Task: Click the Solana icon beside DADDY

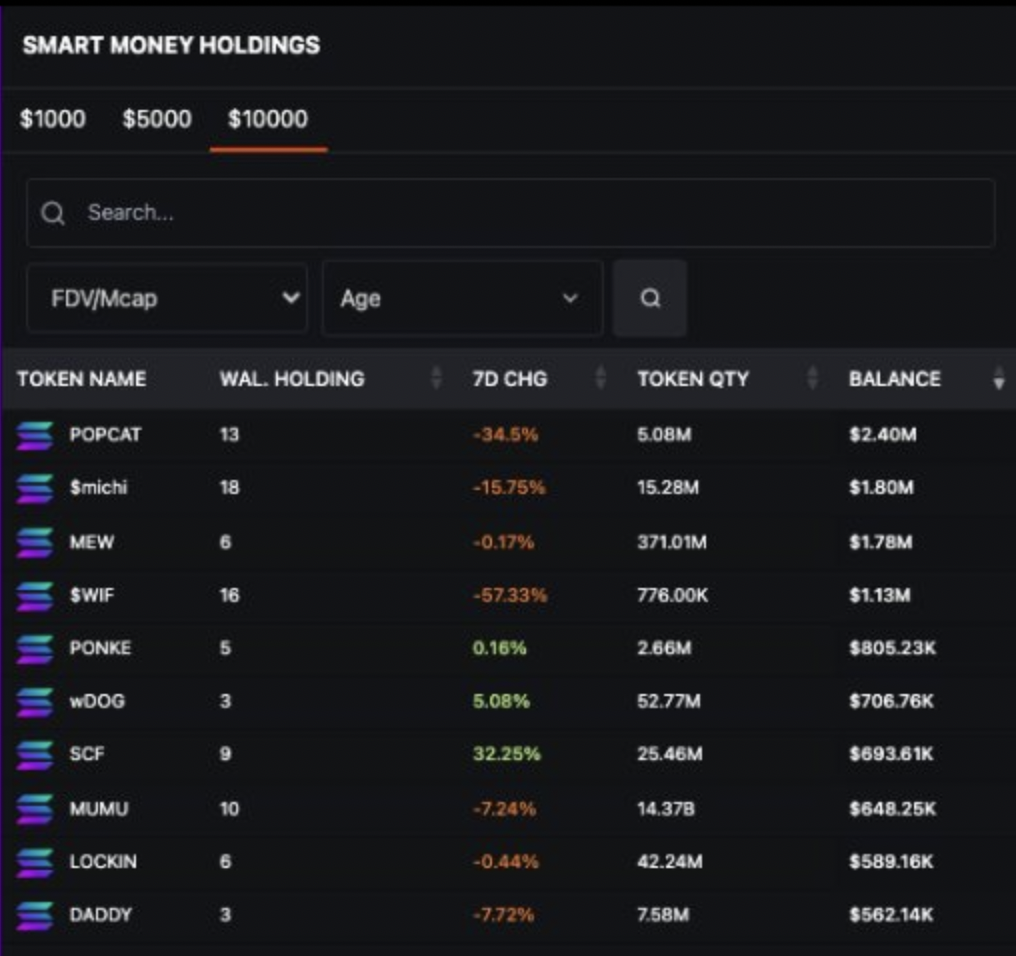Action: click(x=35, y=914)
